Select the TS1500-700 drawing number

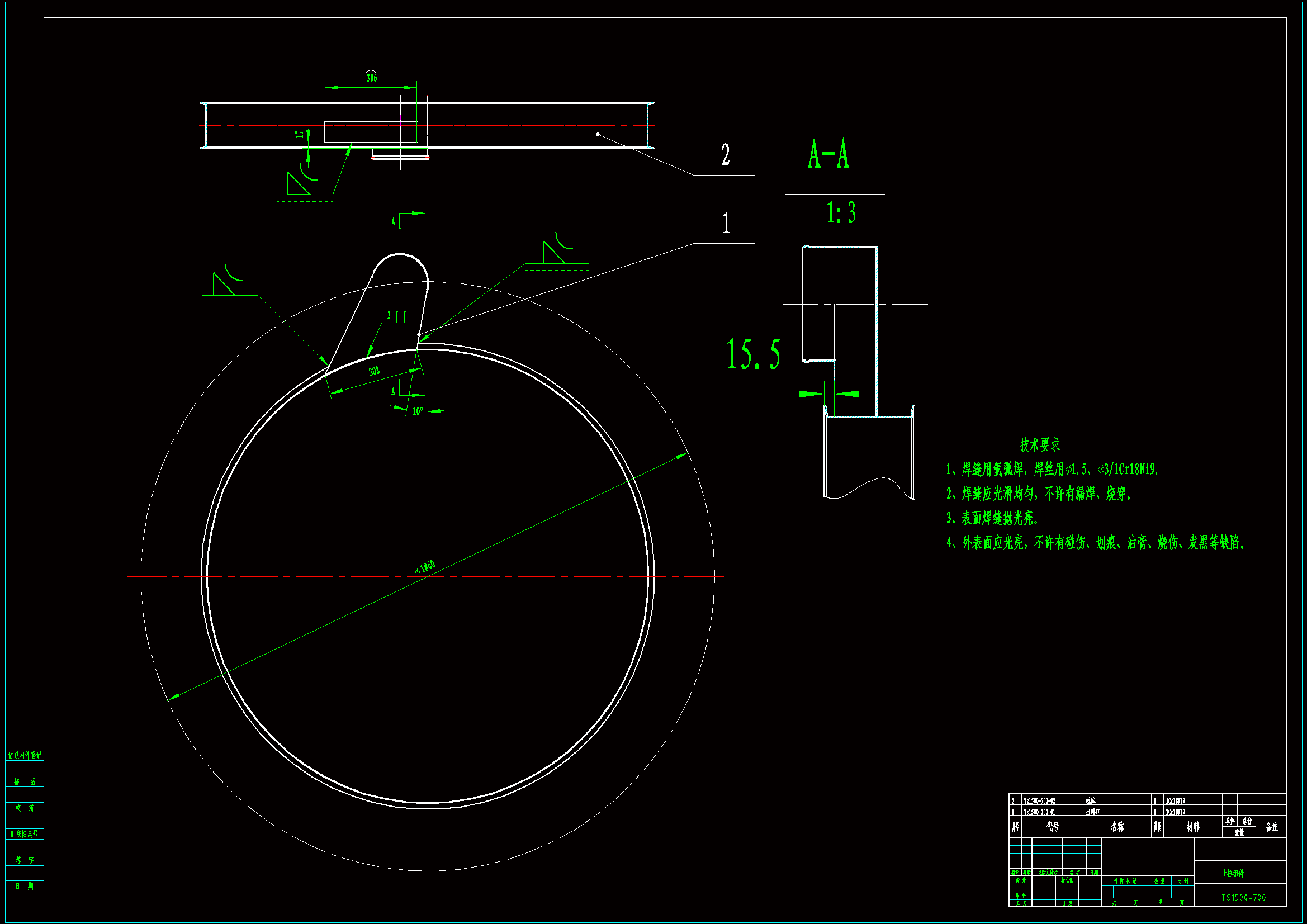(x=1243, y=898)
